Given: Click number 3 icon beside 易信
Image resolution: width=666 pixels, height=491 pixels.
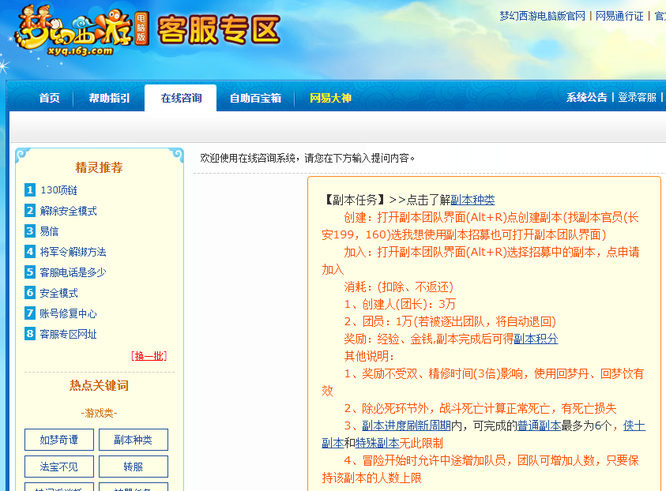Looking at the screenshot, I should (30, 231).
